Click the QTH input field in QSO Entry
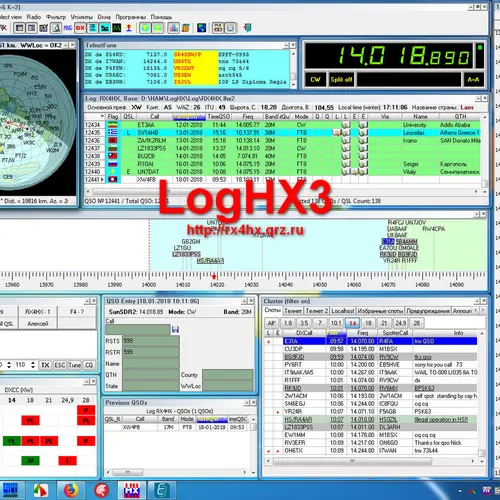 tap(151, 375)
